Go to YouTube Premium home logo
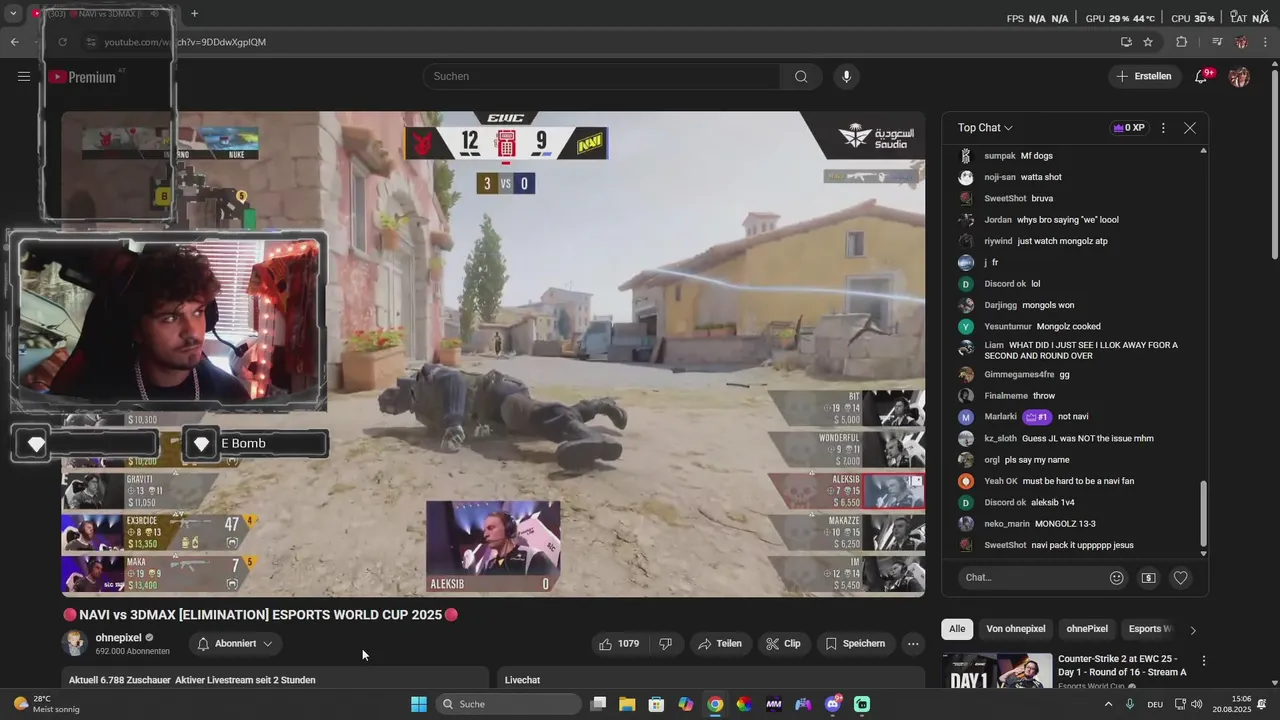 tap(85, 77)
